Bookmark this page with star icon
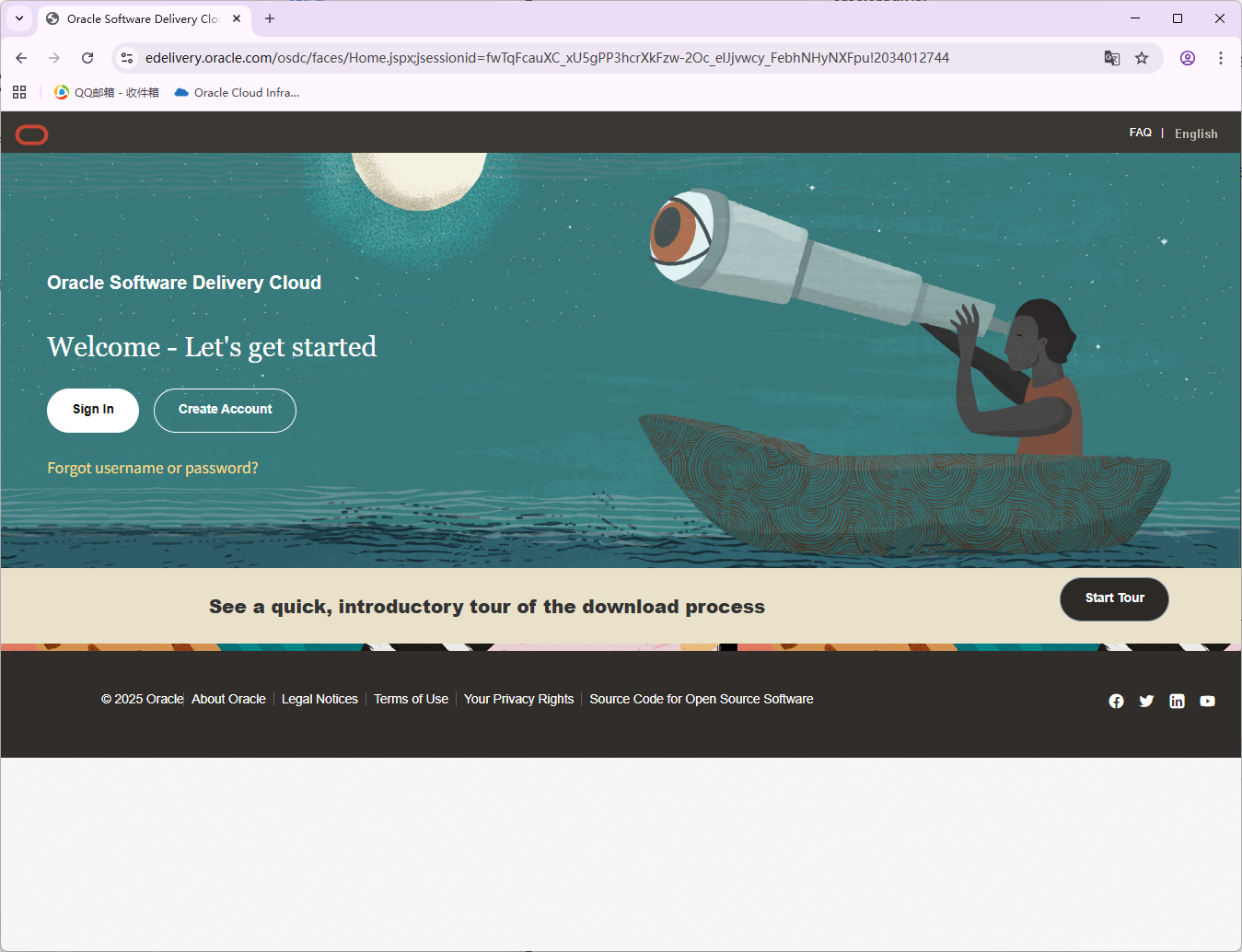 (1142, 58)
